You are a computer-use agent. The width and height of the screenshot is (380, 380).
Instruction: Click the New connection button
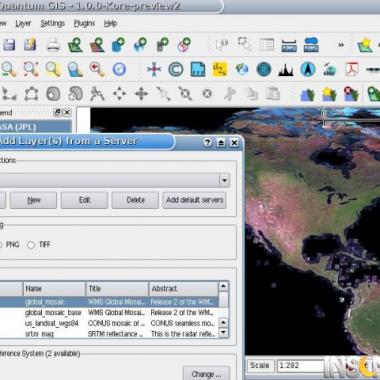(x=33, y=200)
